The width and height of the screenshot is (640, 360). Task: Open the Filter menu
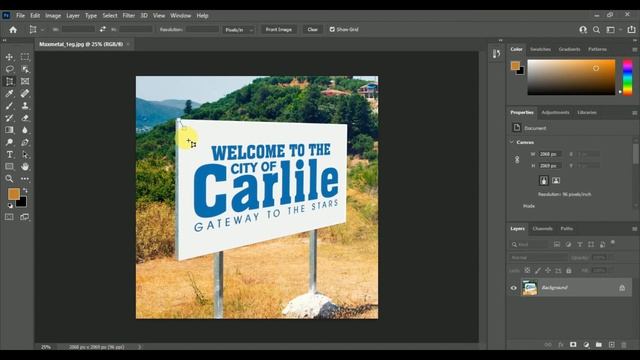[129, 16]
